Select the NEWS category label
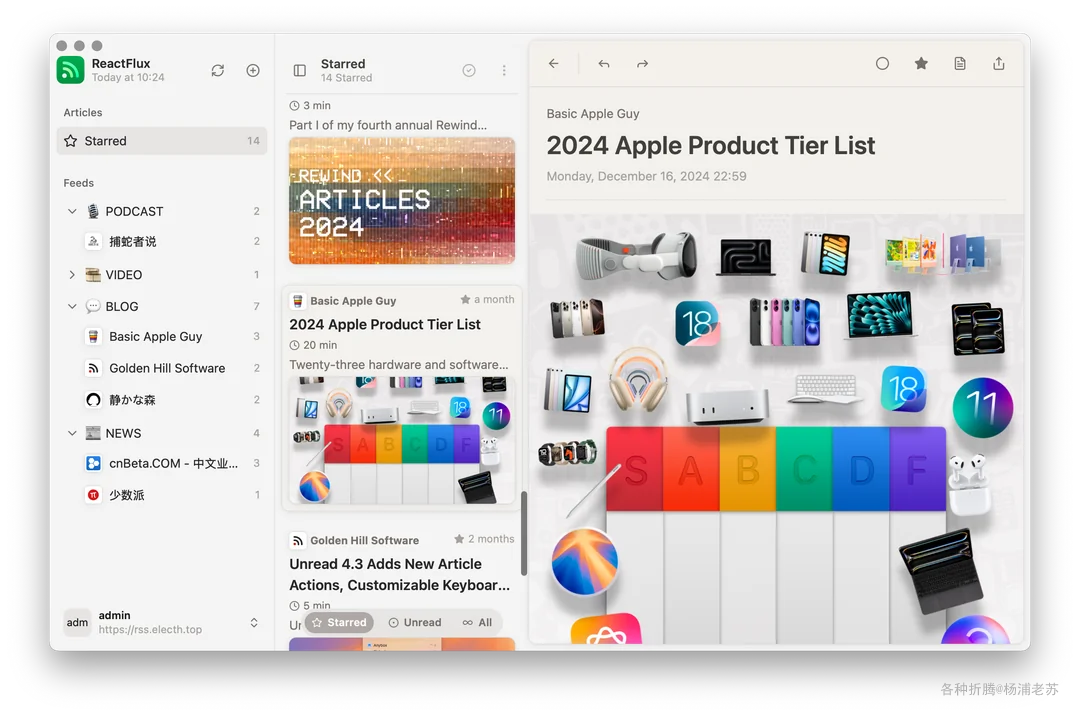Screen dimensions: 1080x716 click(123, 433)
